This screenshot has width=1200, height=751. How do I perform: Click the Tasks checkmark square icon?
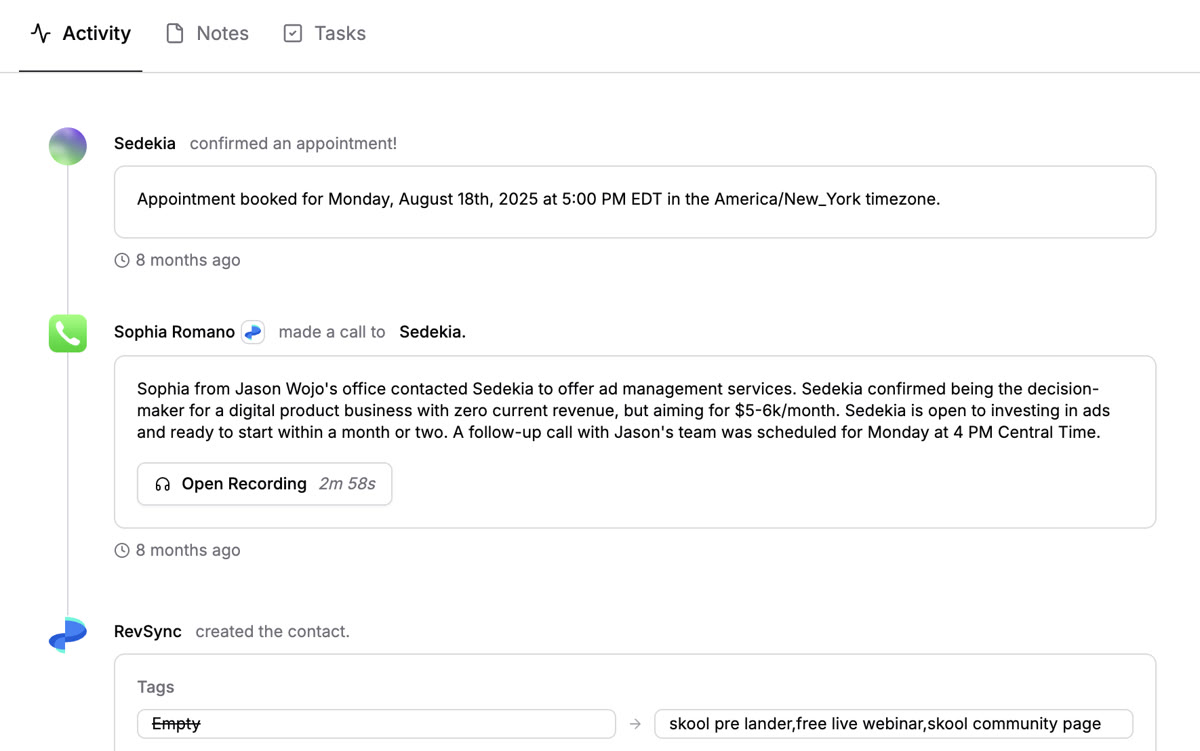[292, 33]
